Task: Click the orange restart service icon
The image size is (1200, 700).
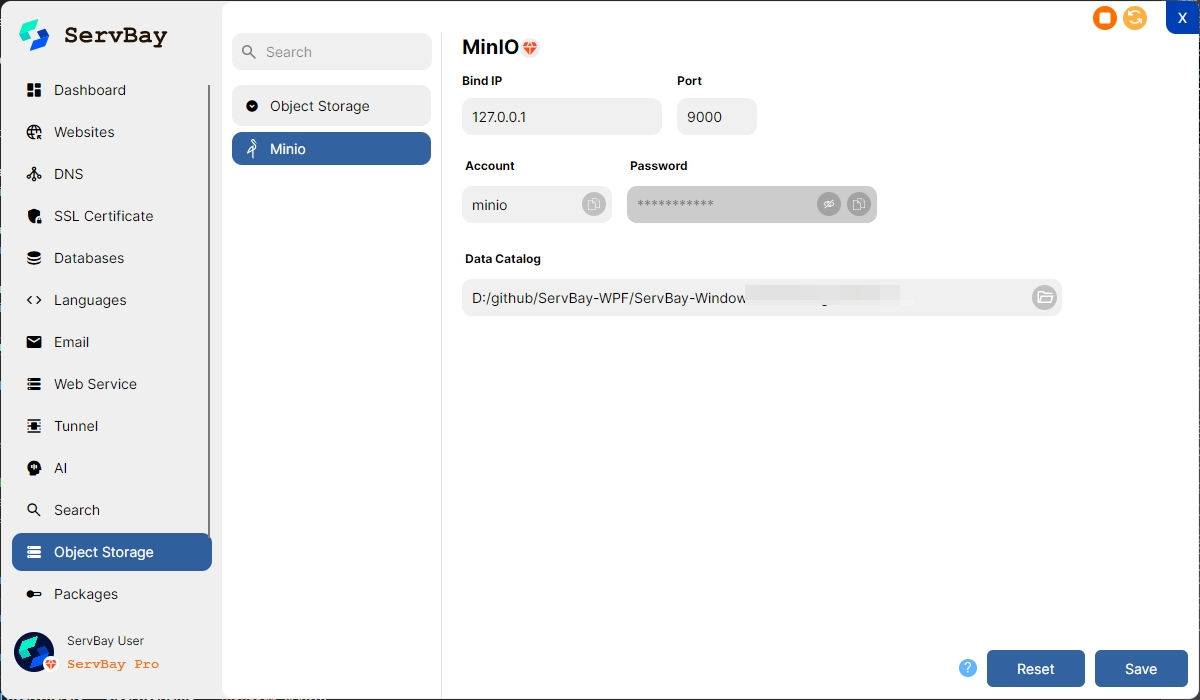Action: click(x=1135, y=18)
